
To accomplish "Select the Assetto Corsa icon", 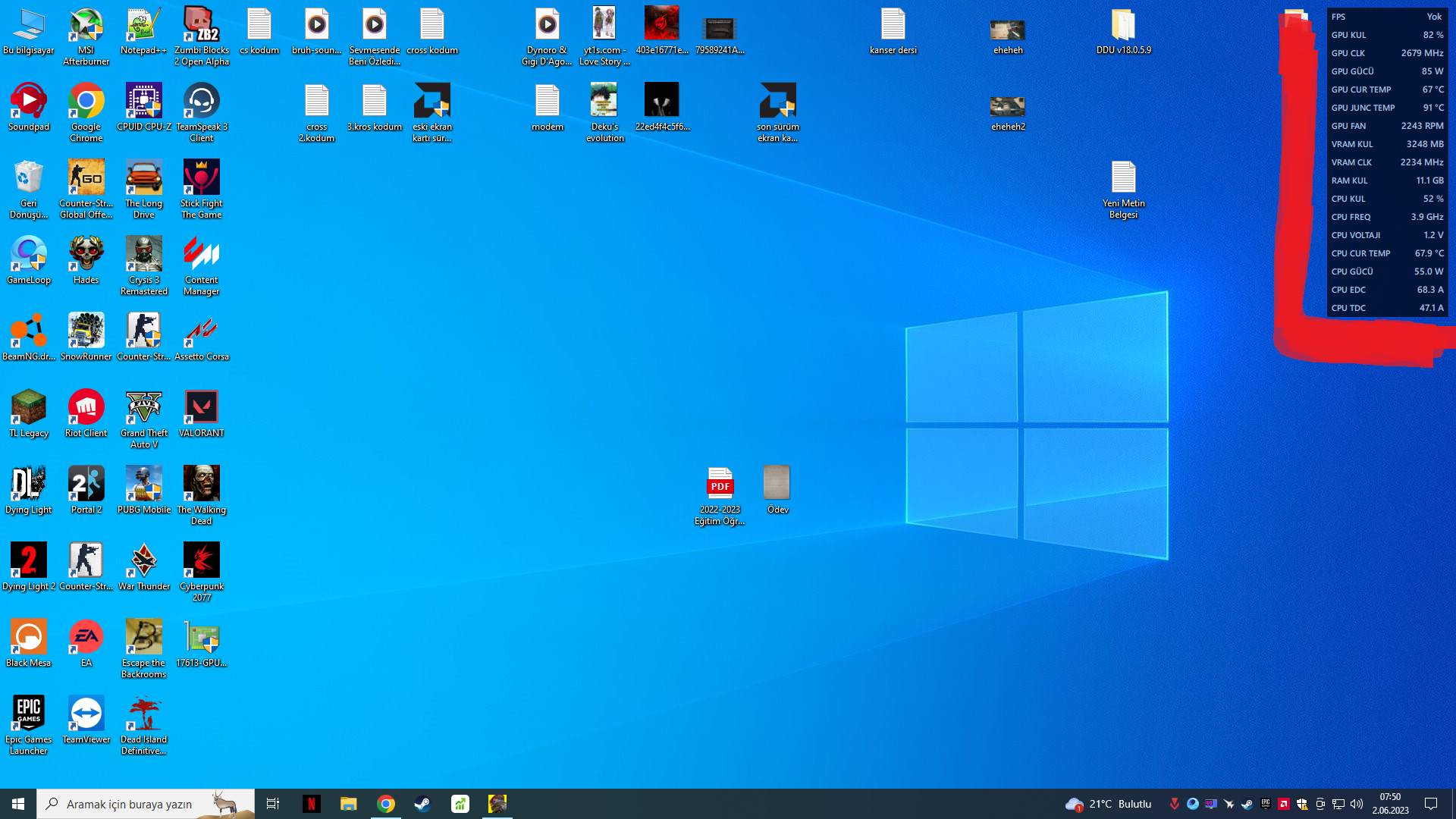I will point(202,337).
